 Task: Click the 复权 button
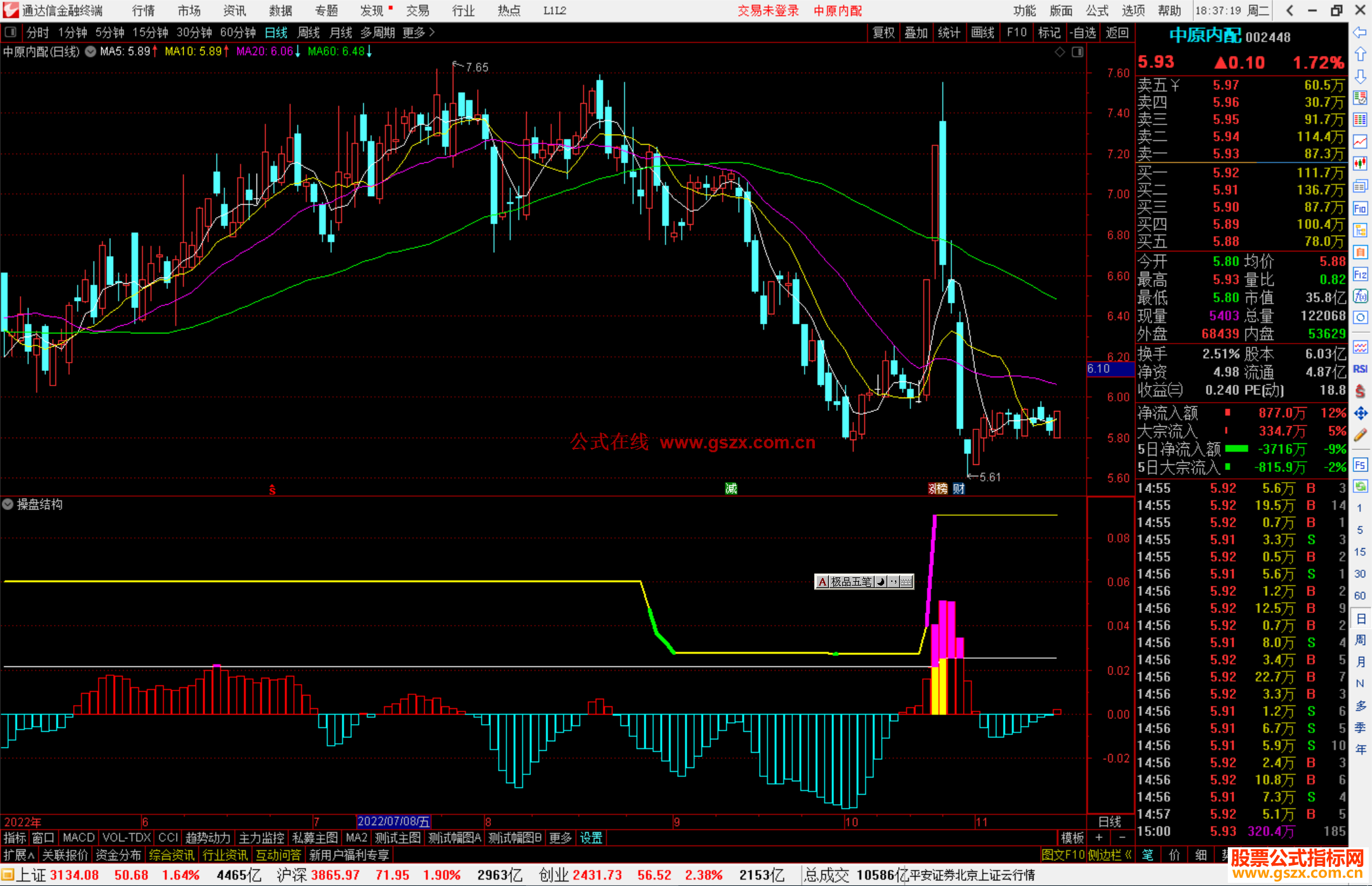(883, 32)
